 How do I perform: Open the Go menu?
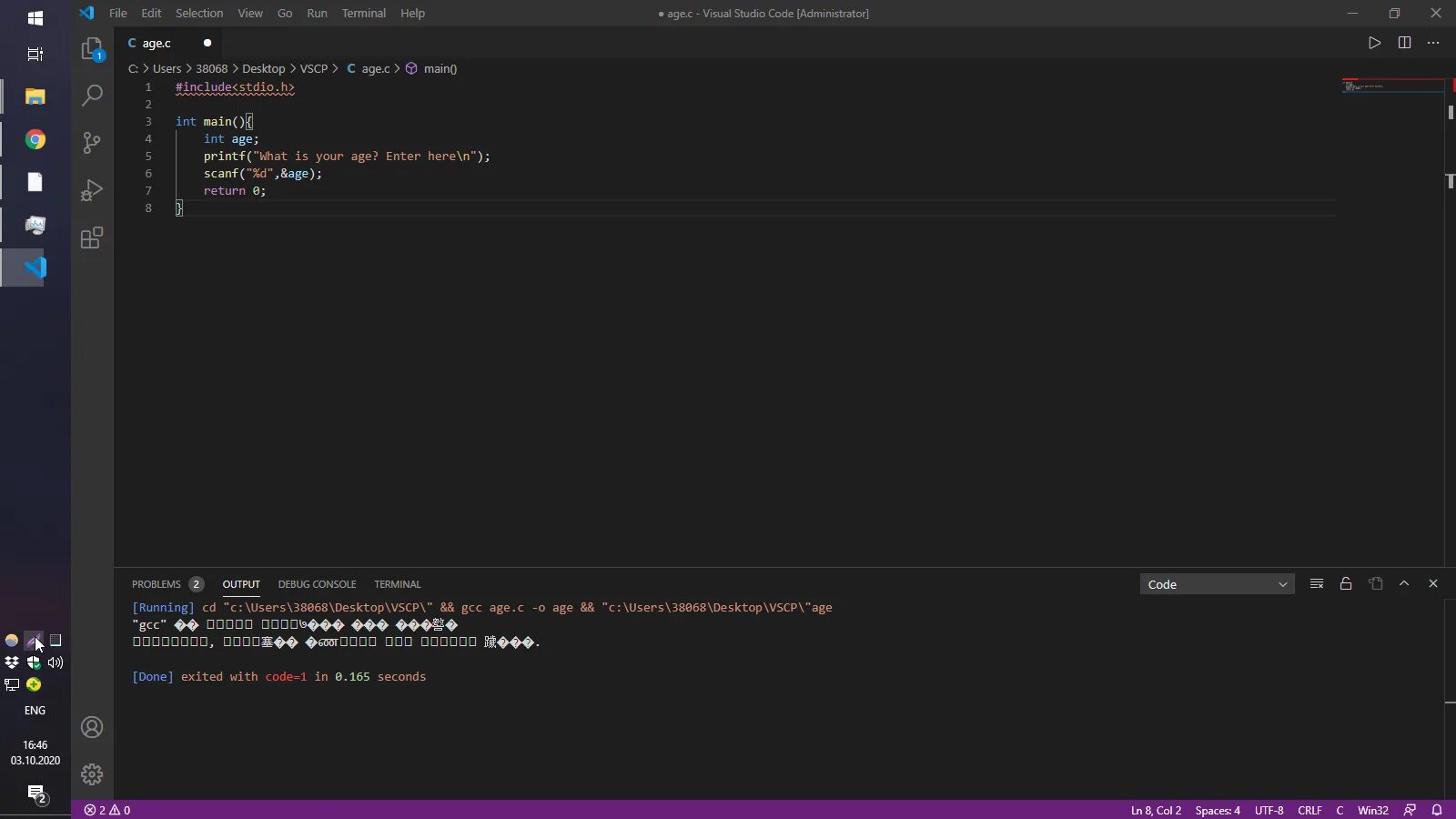click(x=285, y=14)
